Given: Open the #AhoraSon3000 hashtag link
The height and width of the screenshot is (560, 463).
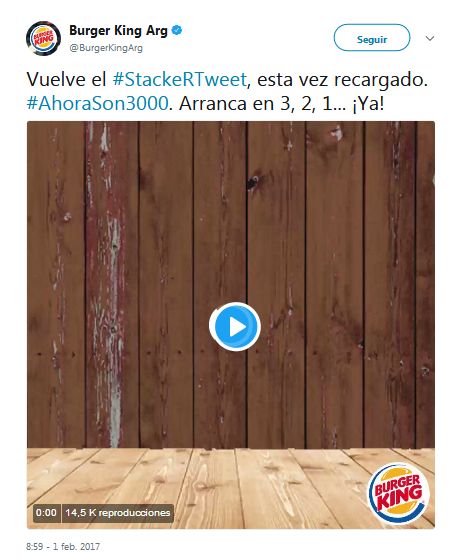Looking at the screenshot, I should pos(98,104).
